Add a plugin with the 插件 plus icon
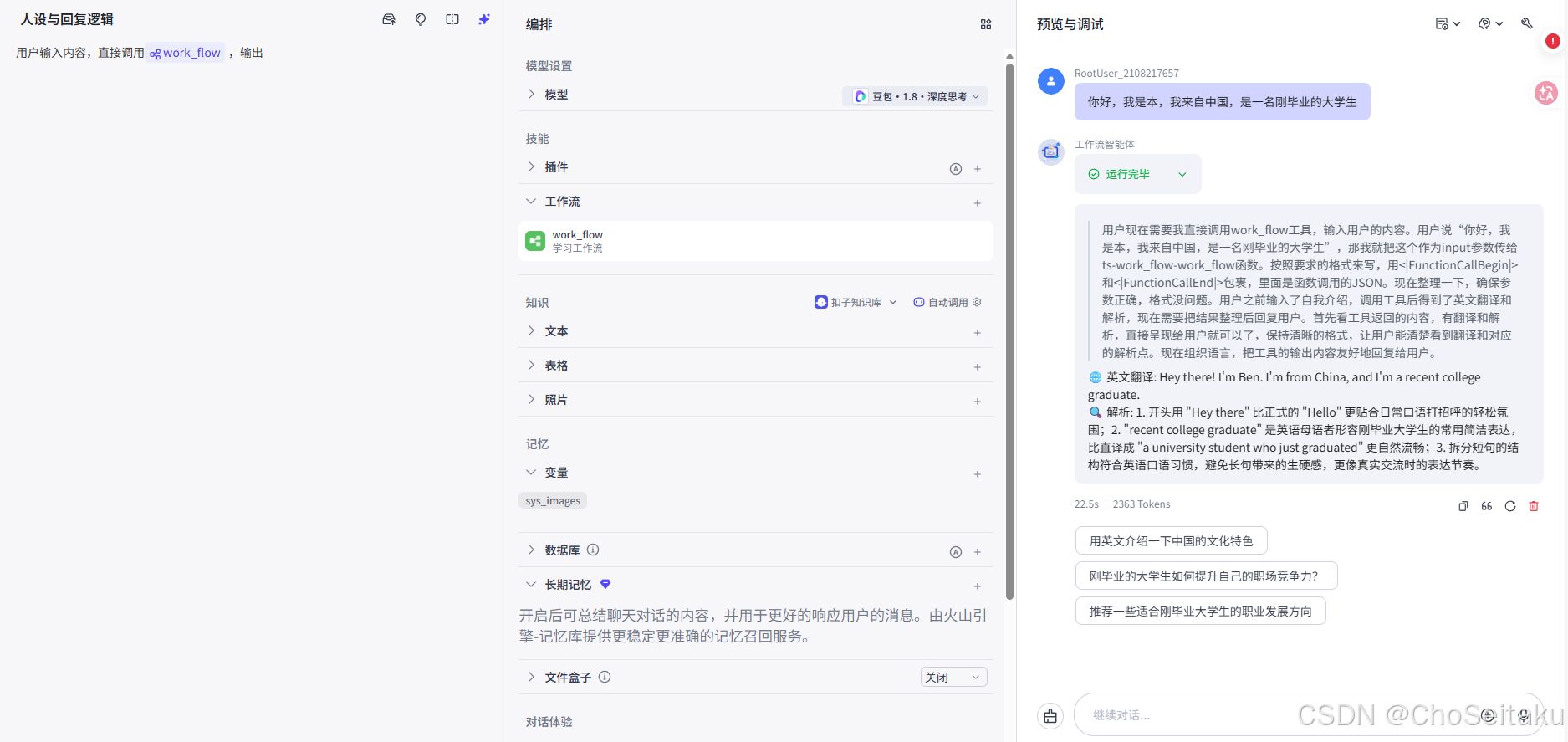 click(x=978, y=169)
